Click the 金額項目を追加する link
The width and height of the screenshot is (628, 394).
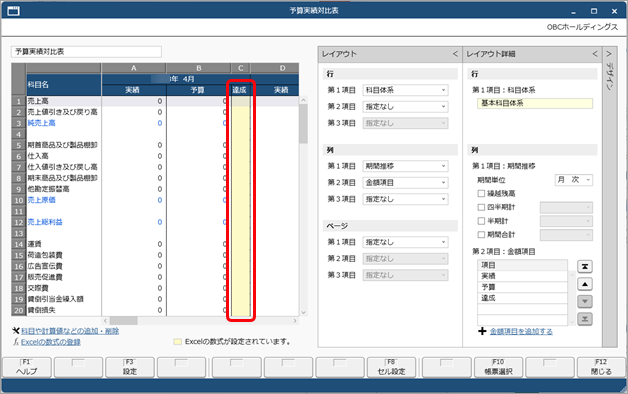pyautogui.click(x=521, y=332)
